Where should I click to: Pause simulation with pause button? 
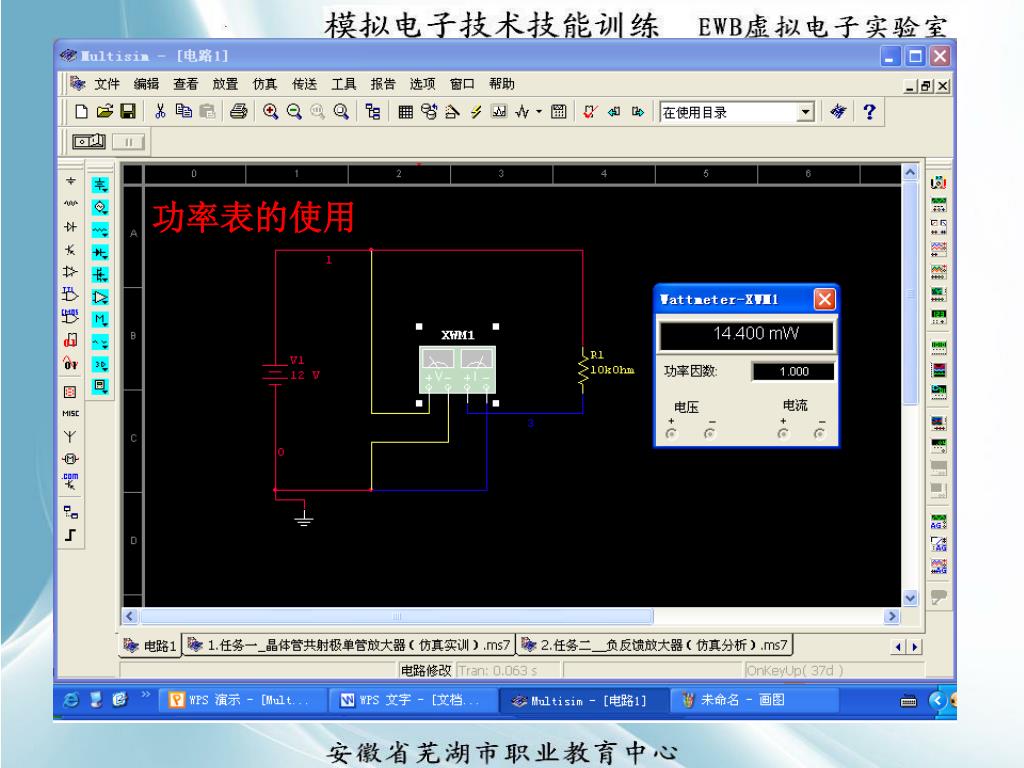pyautogui.click(x=129, y=142)
